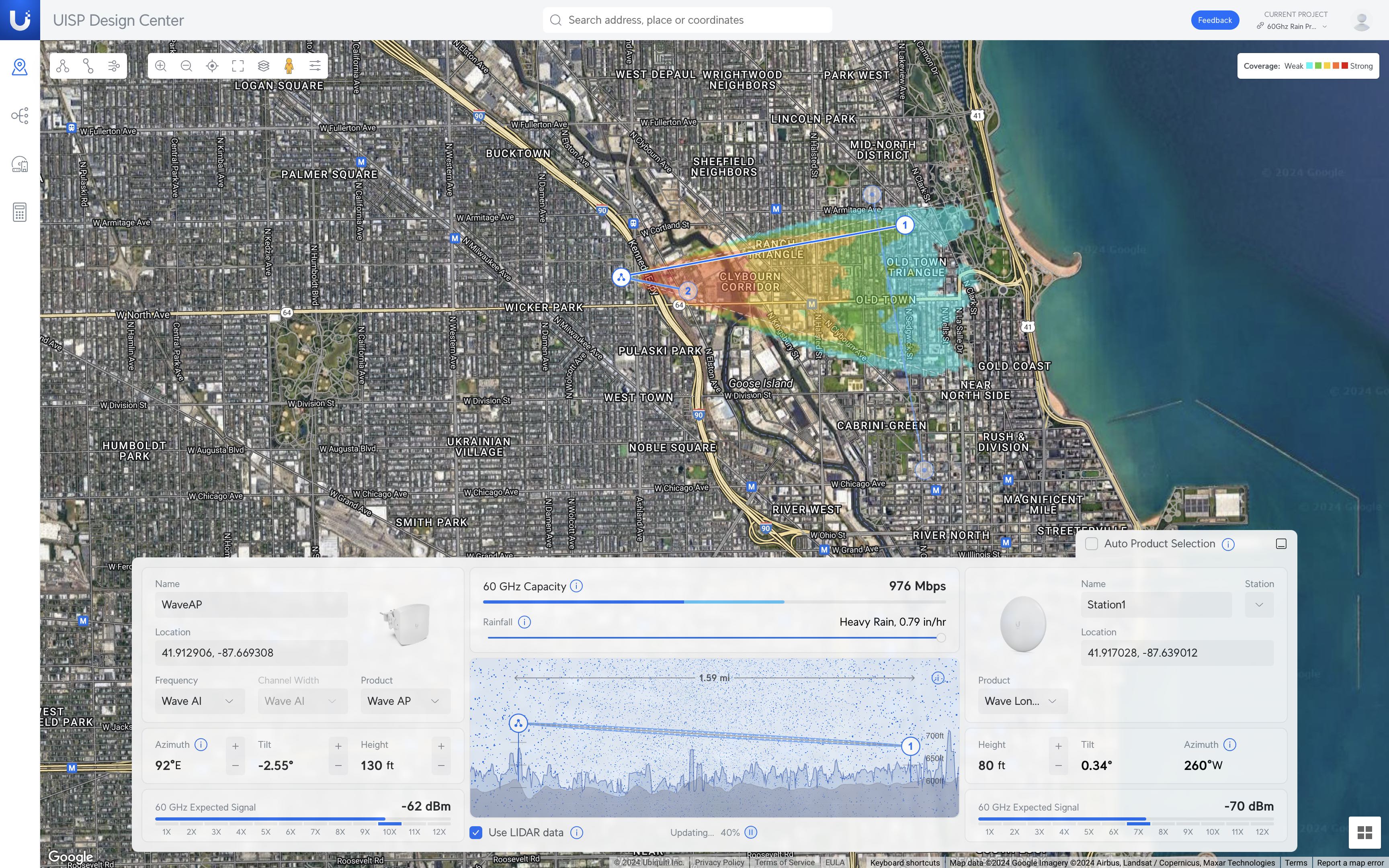This screenshot has height=868, width=1389.
Task: Open Terms of Service link
Action: [785, 862]
